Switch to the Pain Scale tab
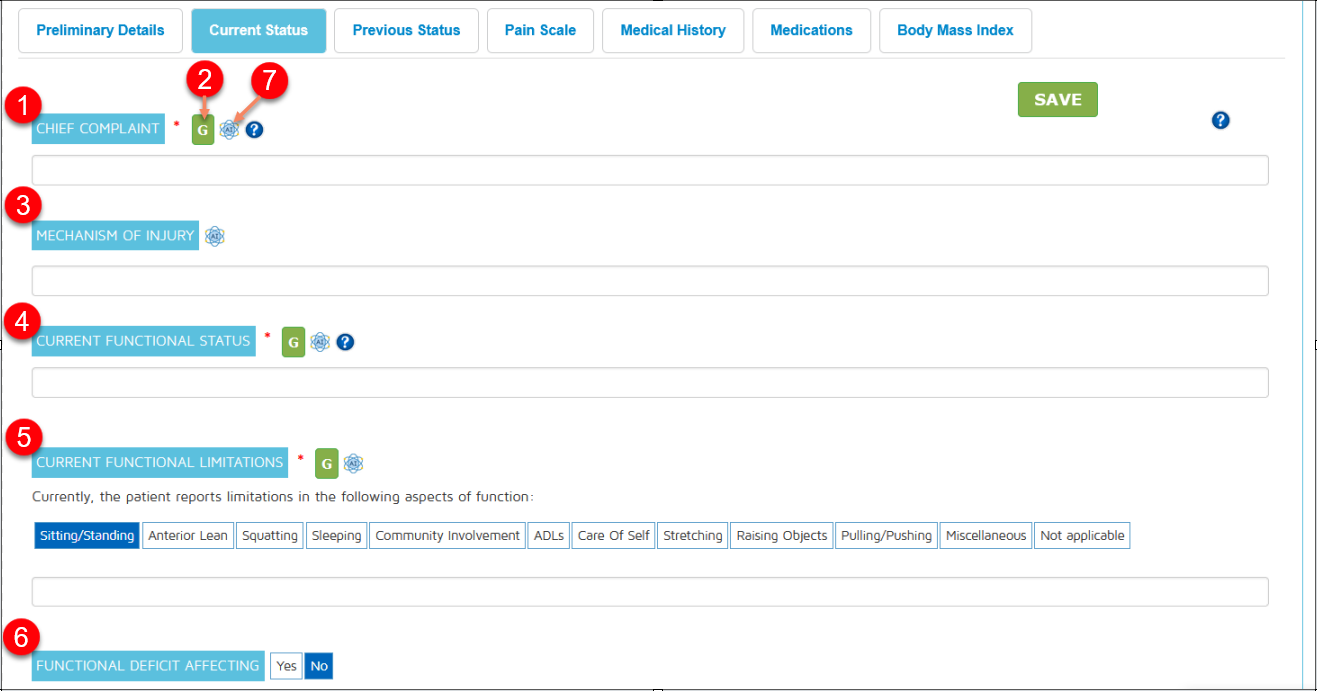Screen dimensions: 1317x691 (x=540, y=30)
